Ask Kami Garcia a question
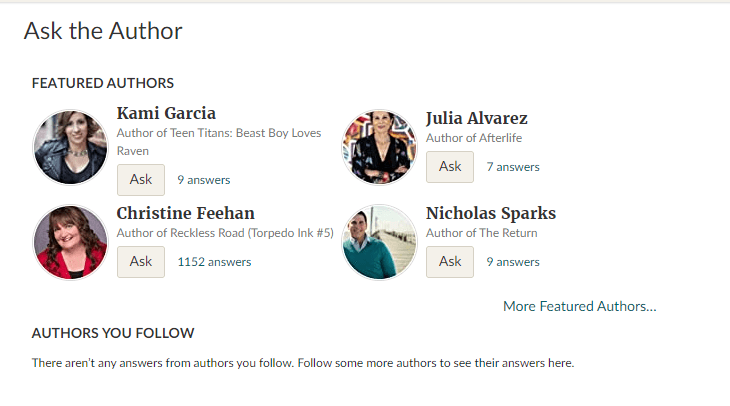Screen dimensions: 730x406 141,180
